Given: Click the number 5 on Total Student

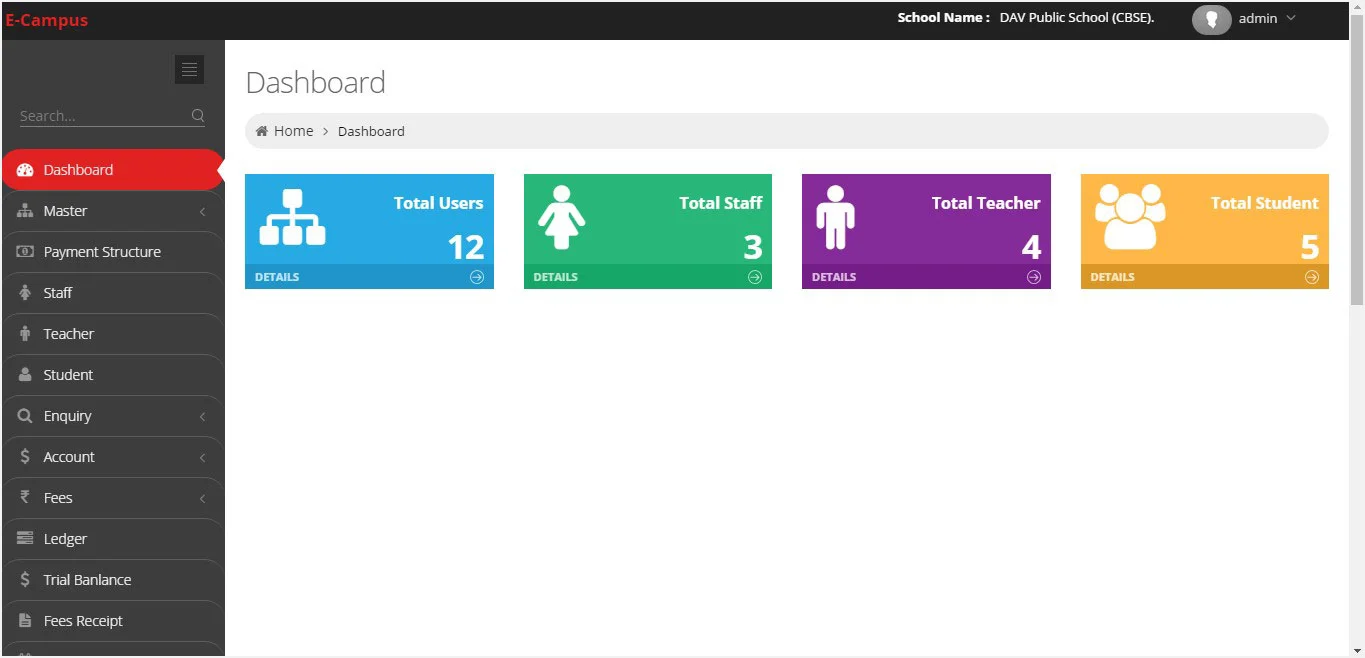Looking at the screenshot, I should click(x=1310, y=247).
